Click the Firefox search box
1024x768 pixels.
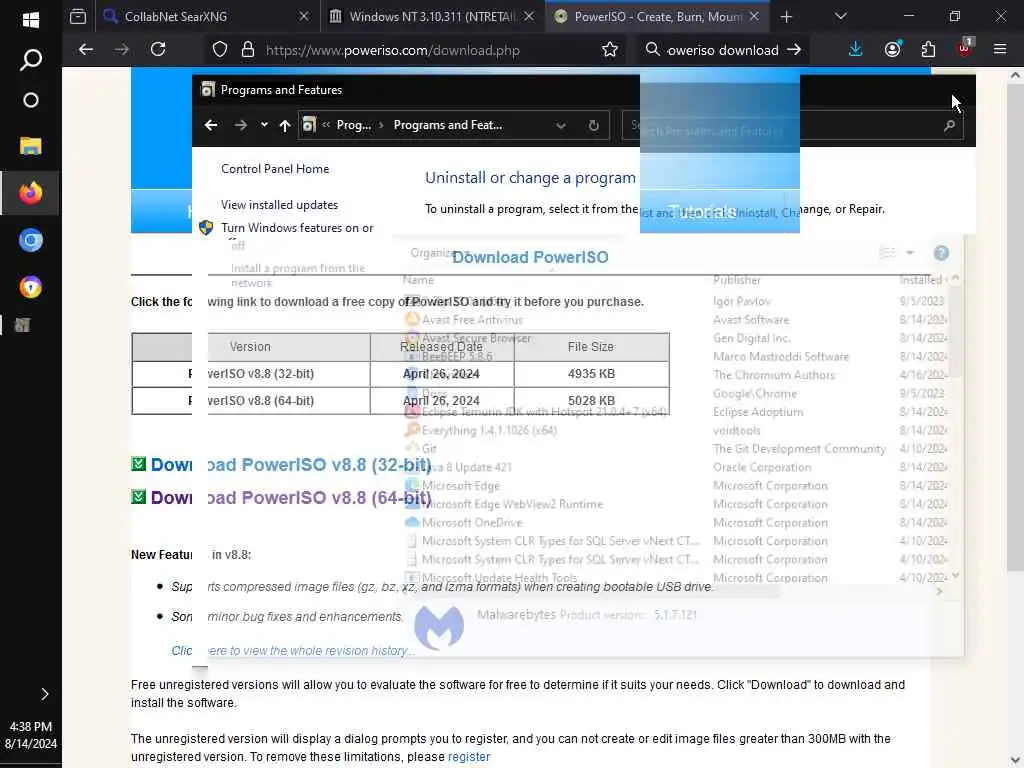tap(722, 50)
